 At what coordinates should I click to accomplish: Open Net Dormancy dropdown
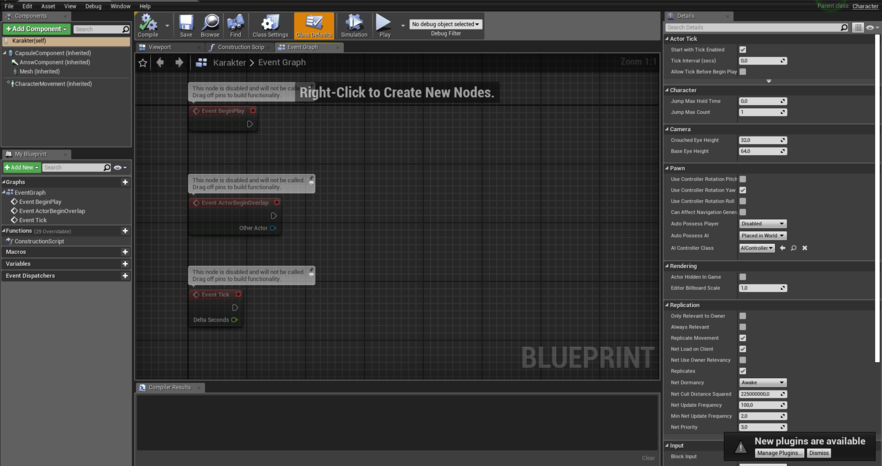[762, 383]
